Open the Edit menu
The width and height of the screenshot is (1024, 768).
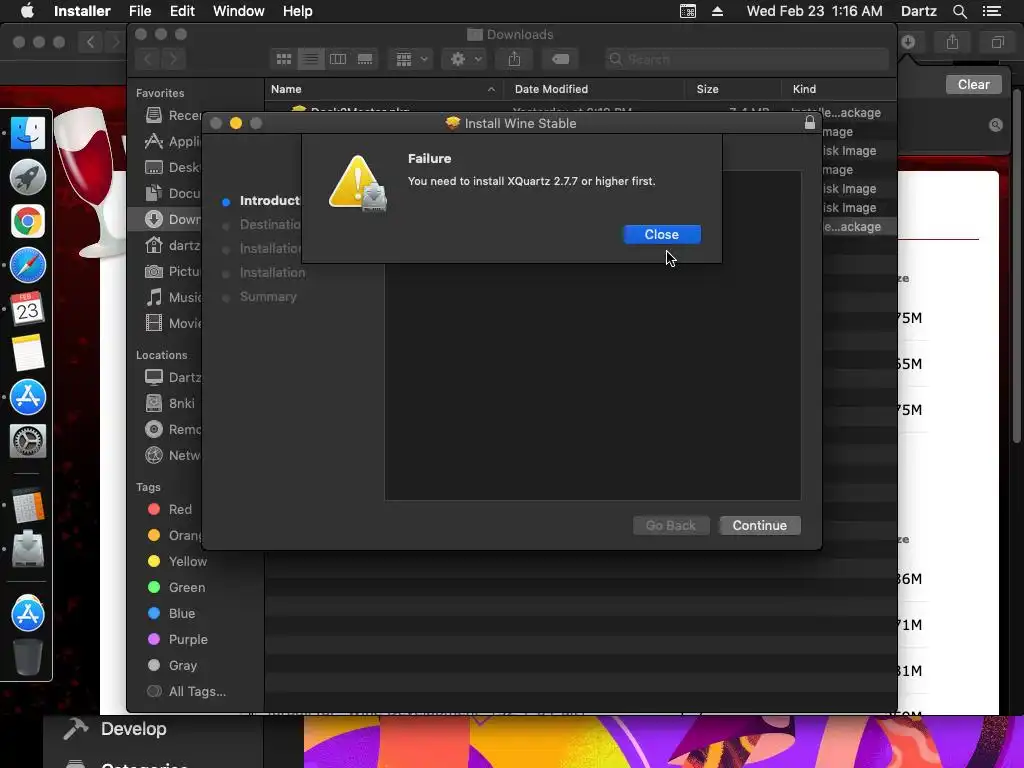pyautogui.click(x=182, y=11)
